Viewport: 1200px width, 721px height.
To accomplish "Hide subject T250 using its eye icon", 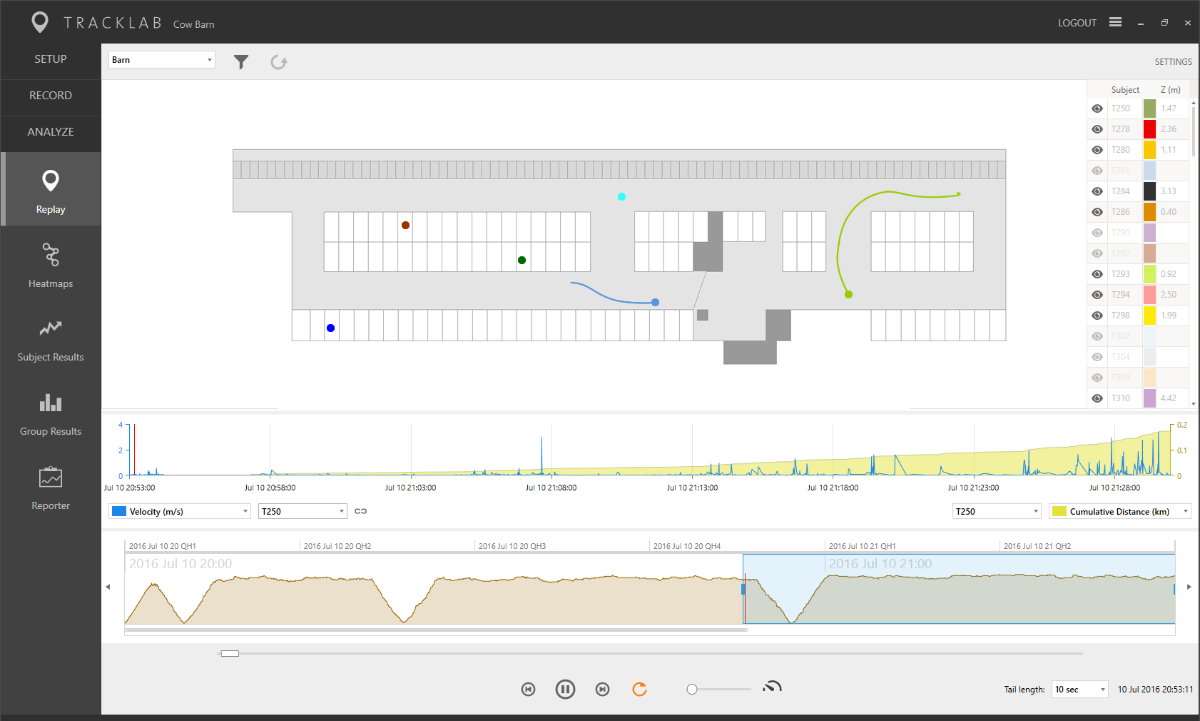I will 1096,107.
